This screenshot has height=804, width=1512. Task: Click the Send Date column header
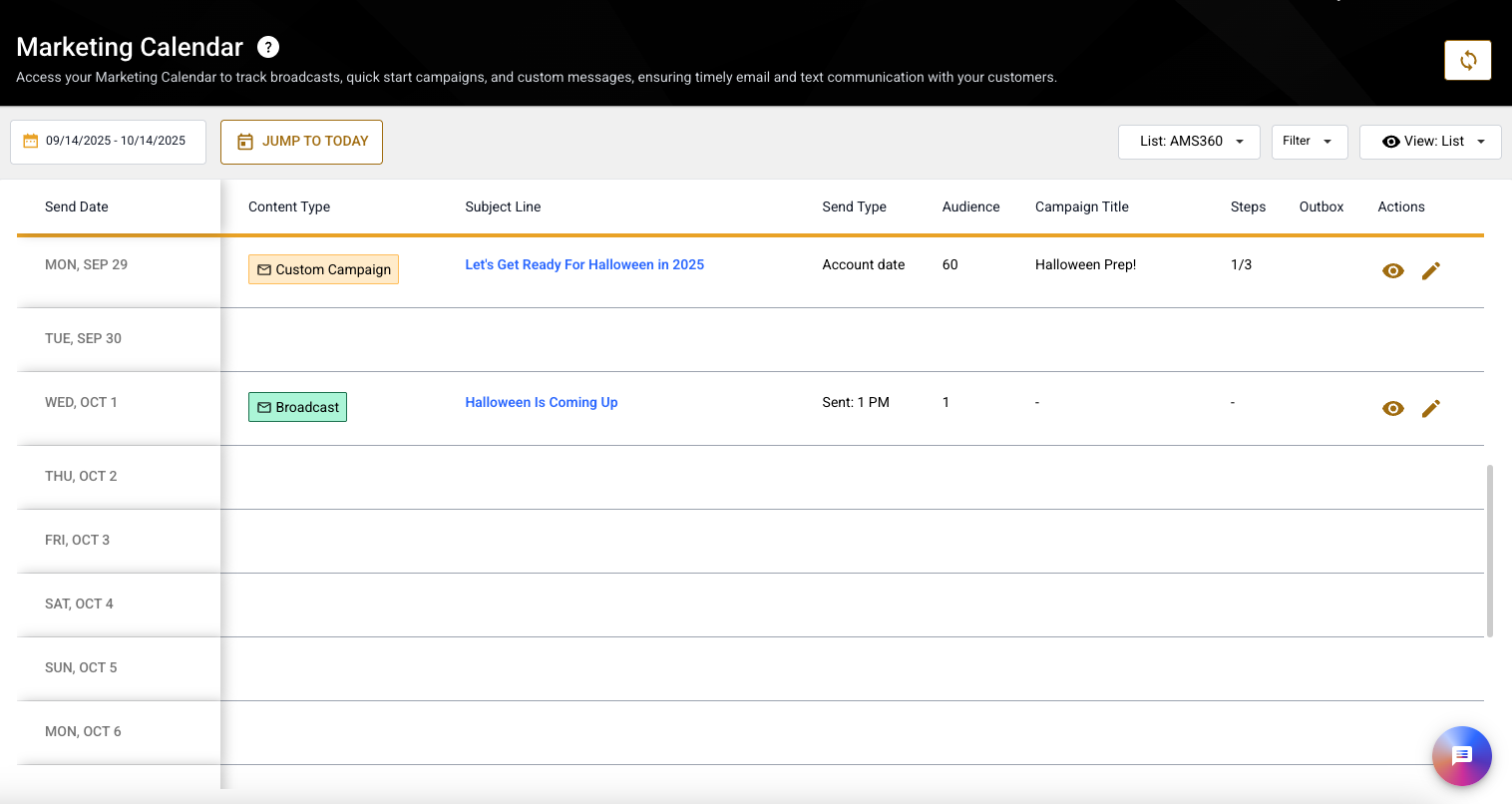pos(77,207)
